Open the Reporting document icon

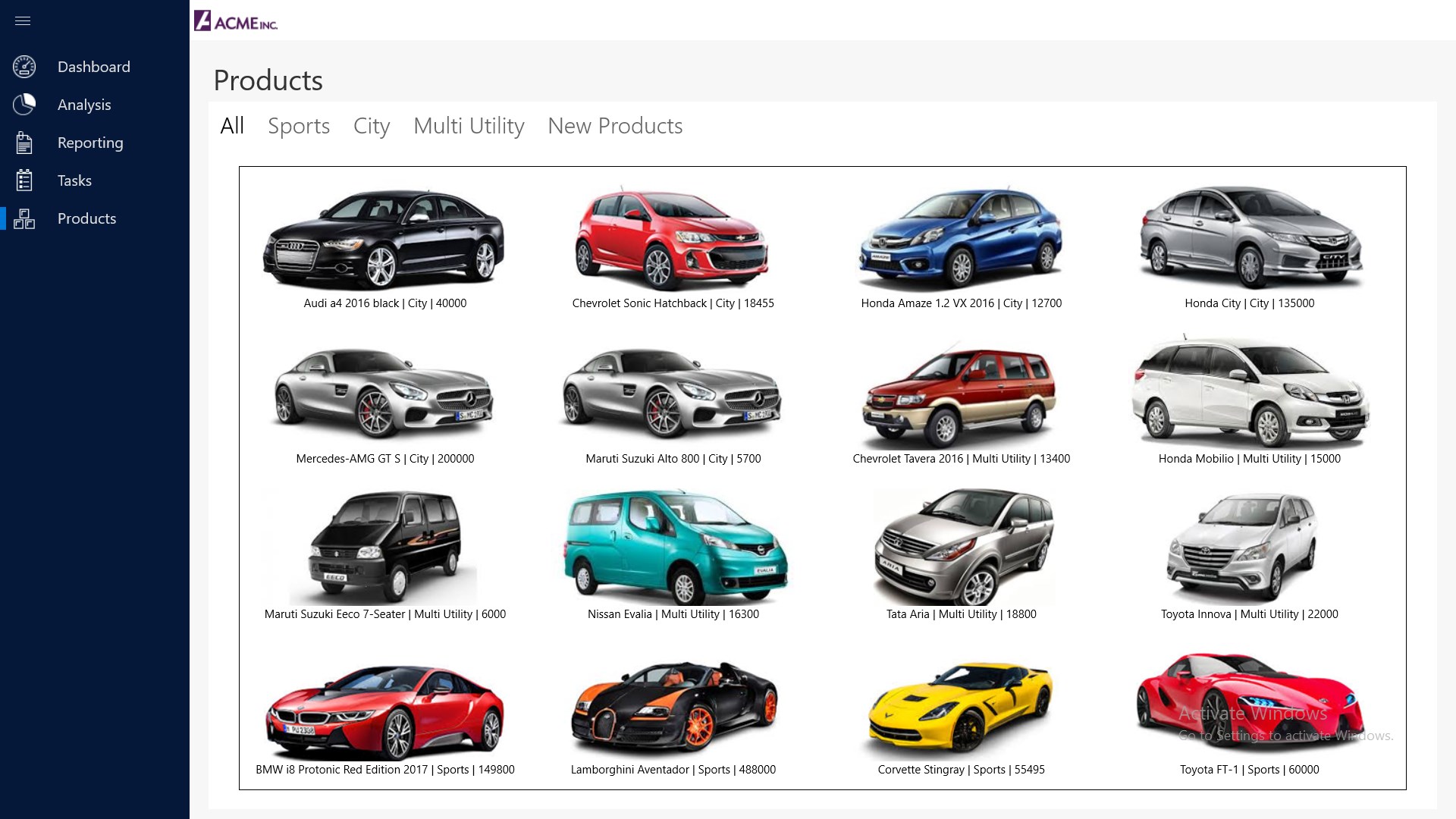click(24, 143)
